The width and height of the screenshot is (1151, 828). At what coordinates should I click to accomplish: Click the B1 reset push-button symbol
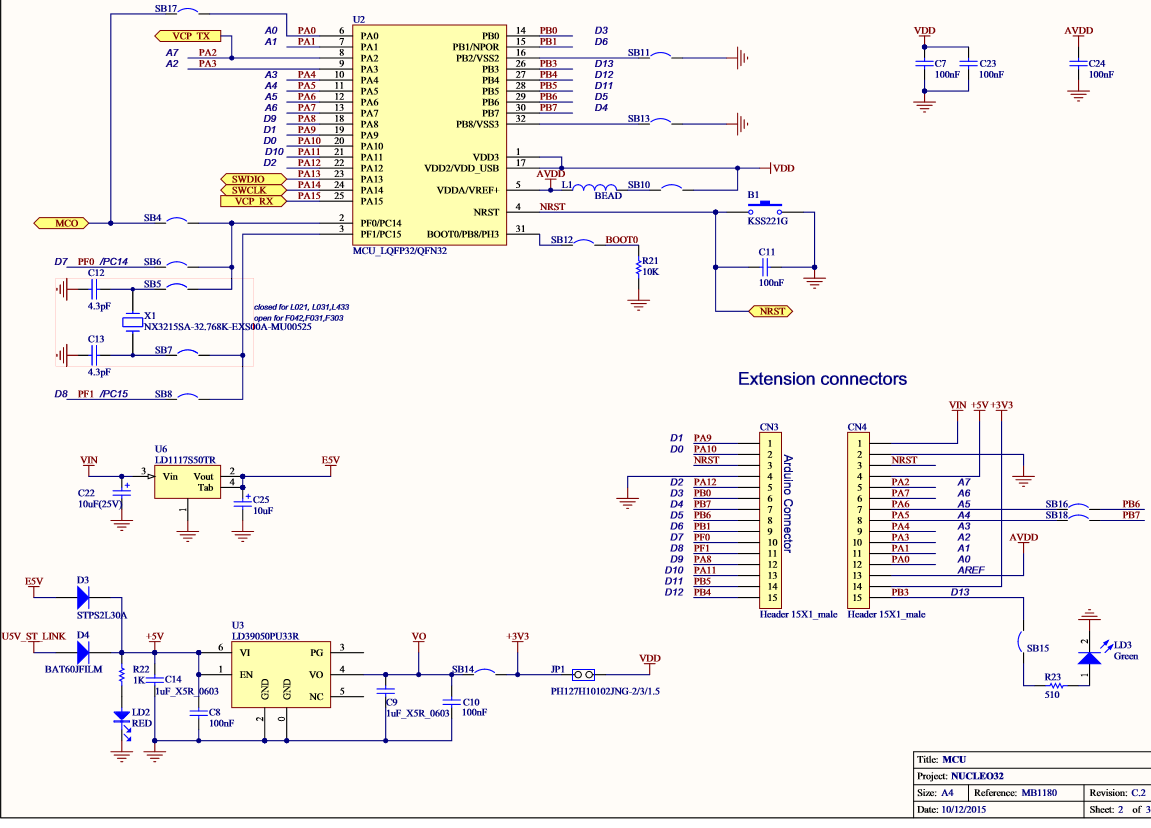coord(767,211)
